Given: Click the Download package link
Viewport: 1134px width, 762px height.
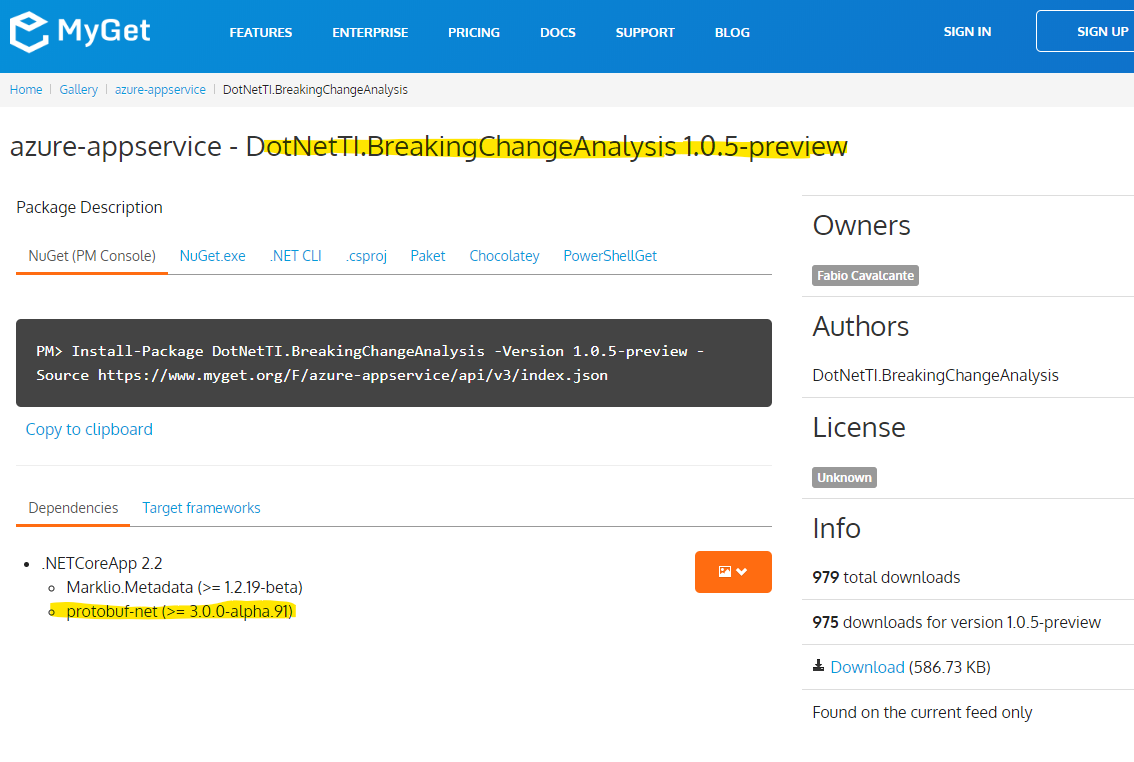Looking at the screenshot, I should pyautogui.click(x=867, y=667).
